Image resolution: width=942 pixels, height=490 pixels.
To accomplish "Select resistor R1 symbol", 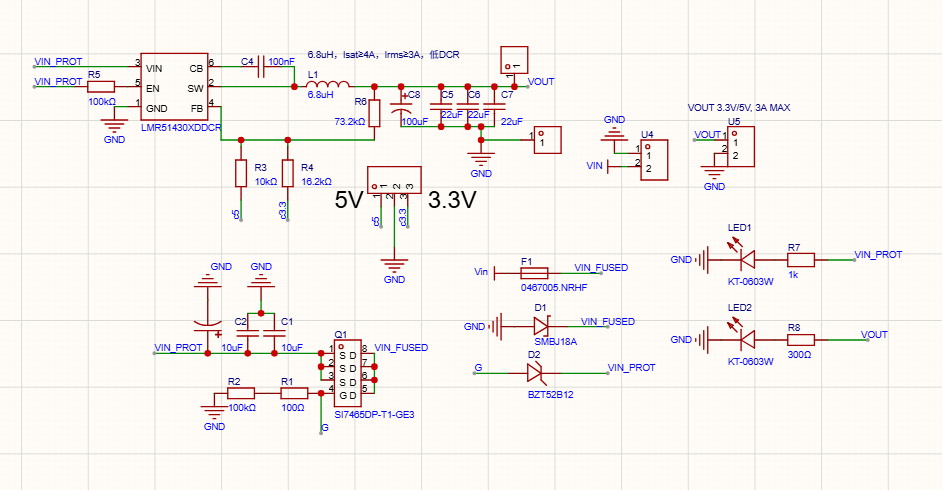I will 294,393.
